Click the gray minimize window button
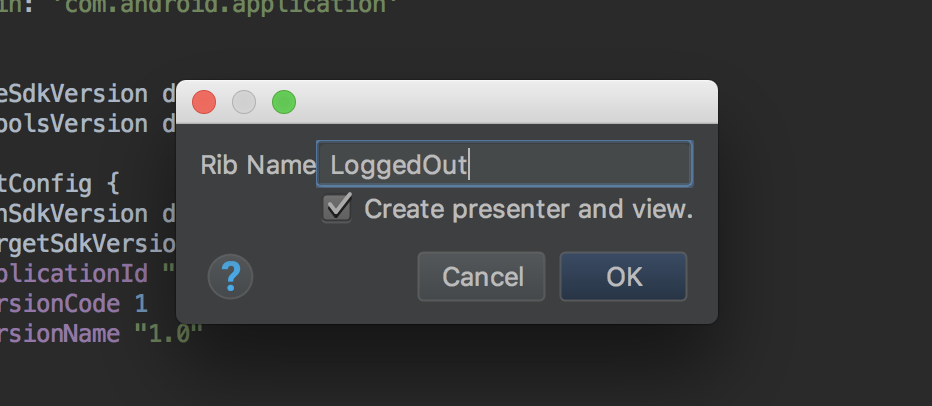The width and height of the screenshot is (932, 406). [x=244, y=102]
